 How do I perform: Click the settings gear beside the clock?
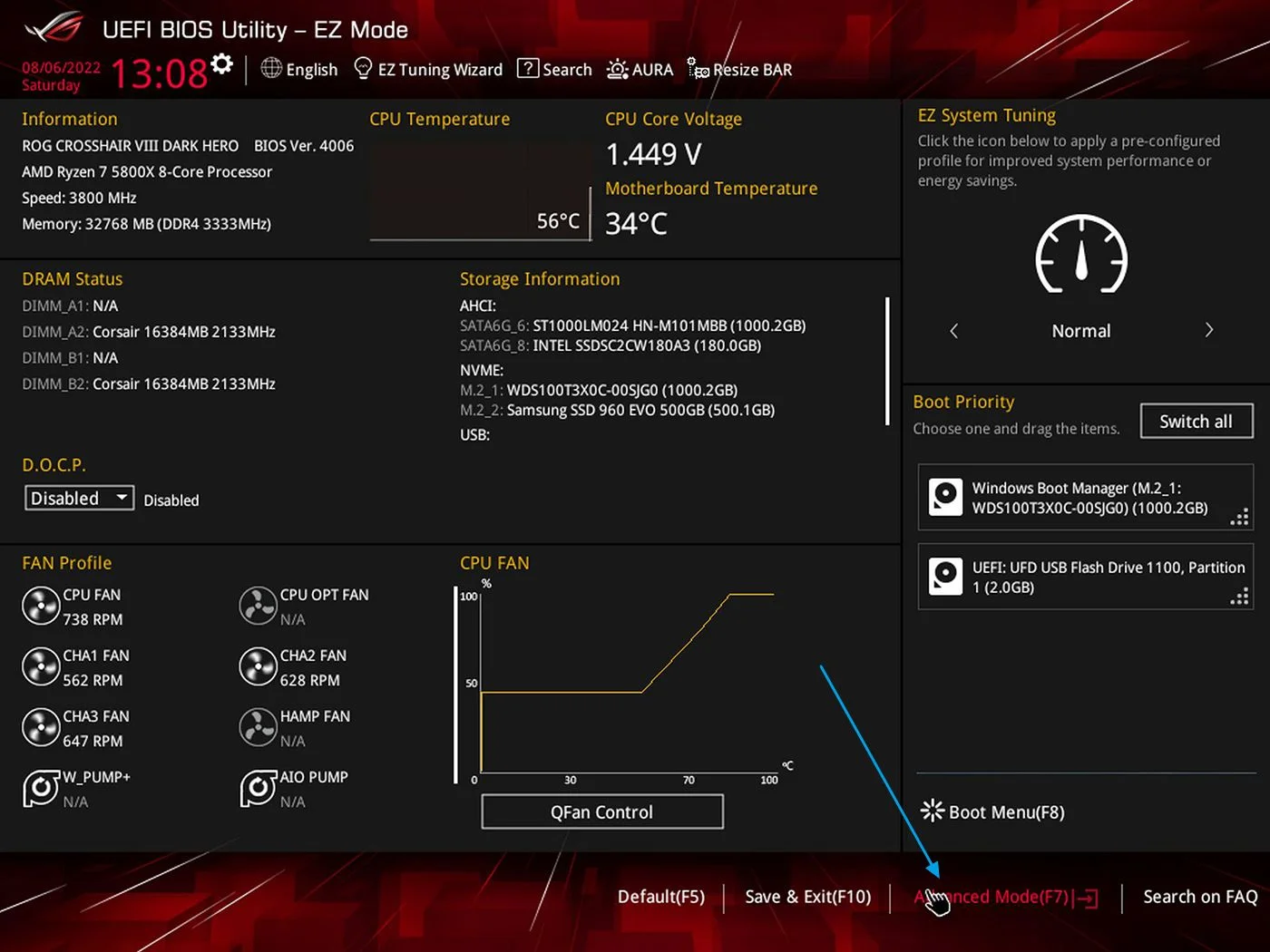(x=222, y=65)
